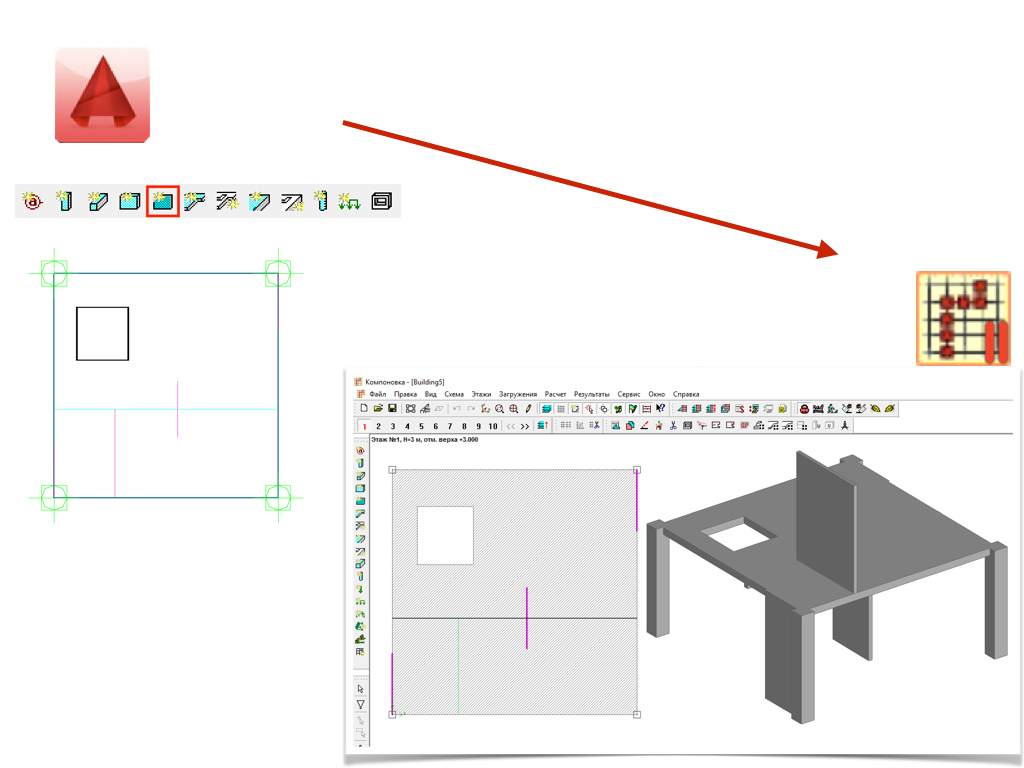Screen dimensions: 1024x768
Task: Click the red-highlighted create slab icon
Action: [162, 201]
